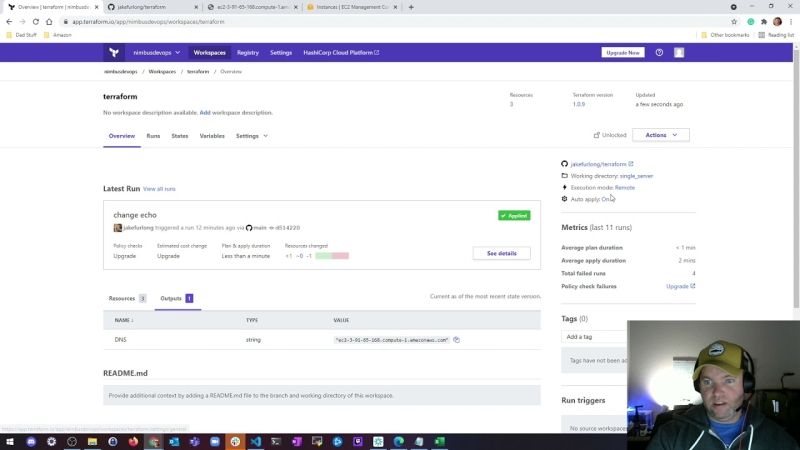Screen dimensions: 800x450
Task: Open the Actions dropdown
Action: click(x=661, y=135)
